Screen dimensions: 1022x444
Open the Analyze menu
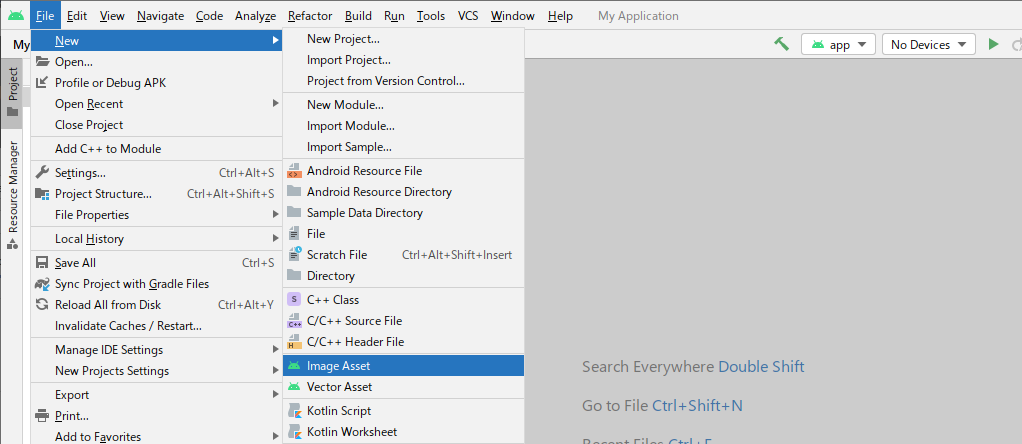pyautogui.click(x=256, y=16)
